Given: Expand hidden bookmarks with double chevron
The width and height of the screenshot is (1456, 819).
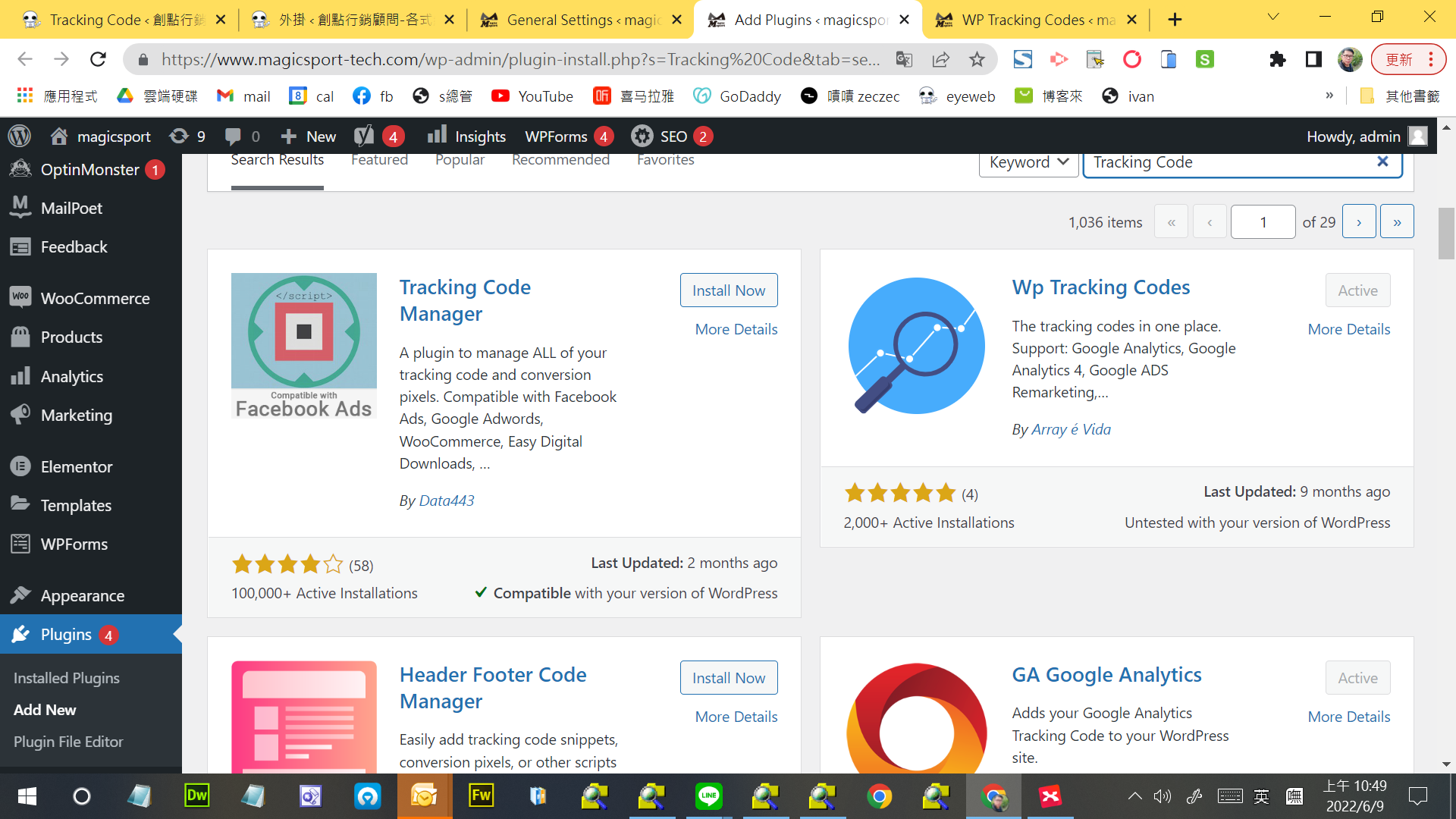Looking at the screenshot, I should tap(1329, 96).
